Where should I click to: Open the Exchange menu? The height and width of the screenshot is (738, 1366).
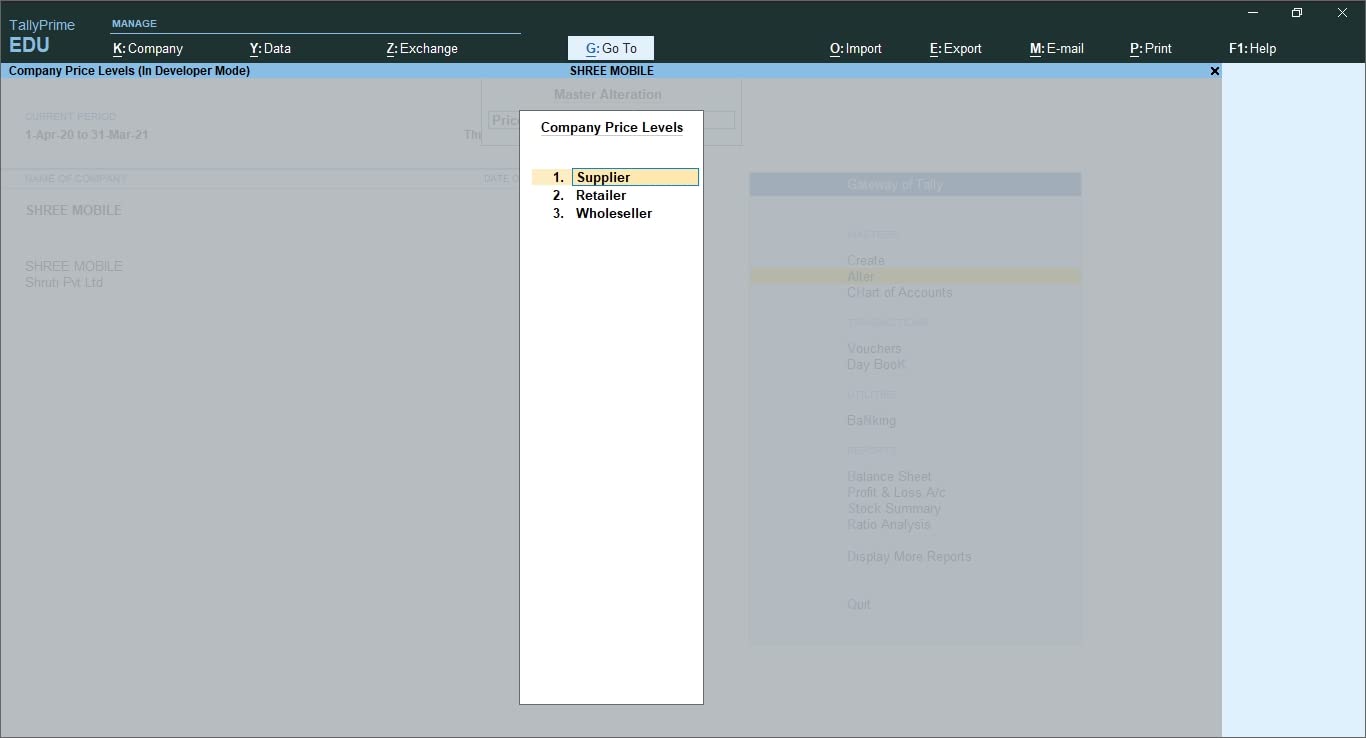tap(422, 47)
